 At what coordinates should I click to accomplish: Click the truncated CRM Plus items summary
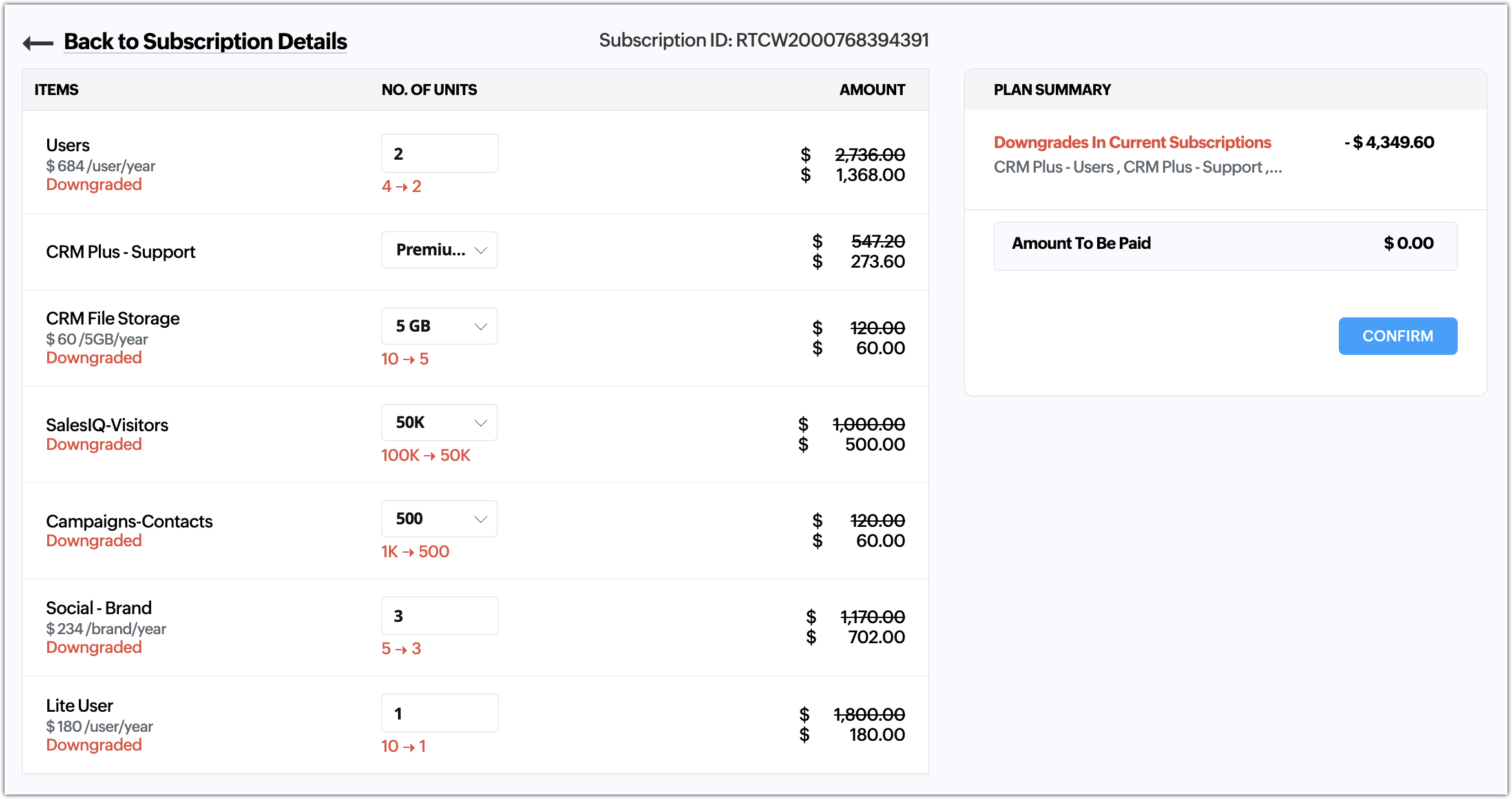(1138, 167)
